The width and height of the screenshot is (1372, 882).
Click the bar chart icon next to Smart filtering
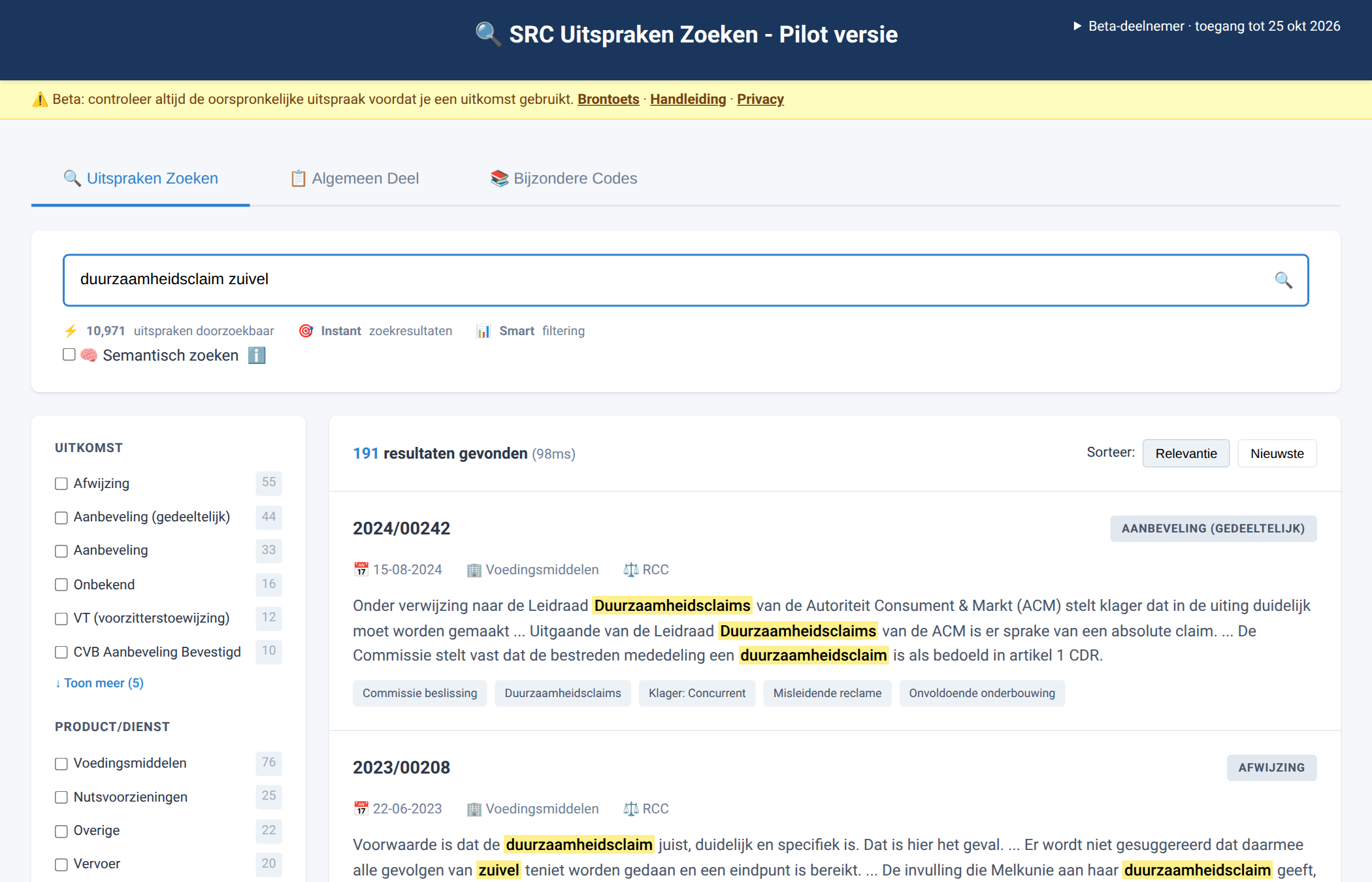pos(483,331)
